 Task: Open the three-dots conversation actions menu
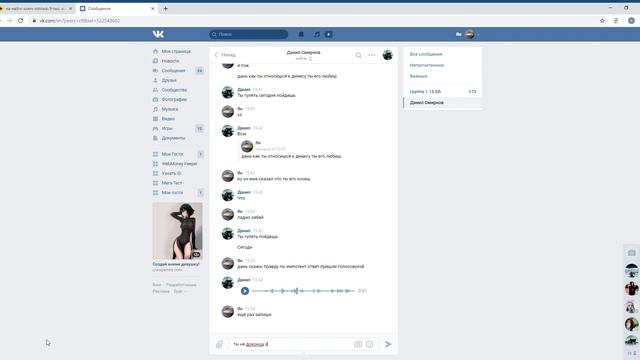371,55
